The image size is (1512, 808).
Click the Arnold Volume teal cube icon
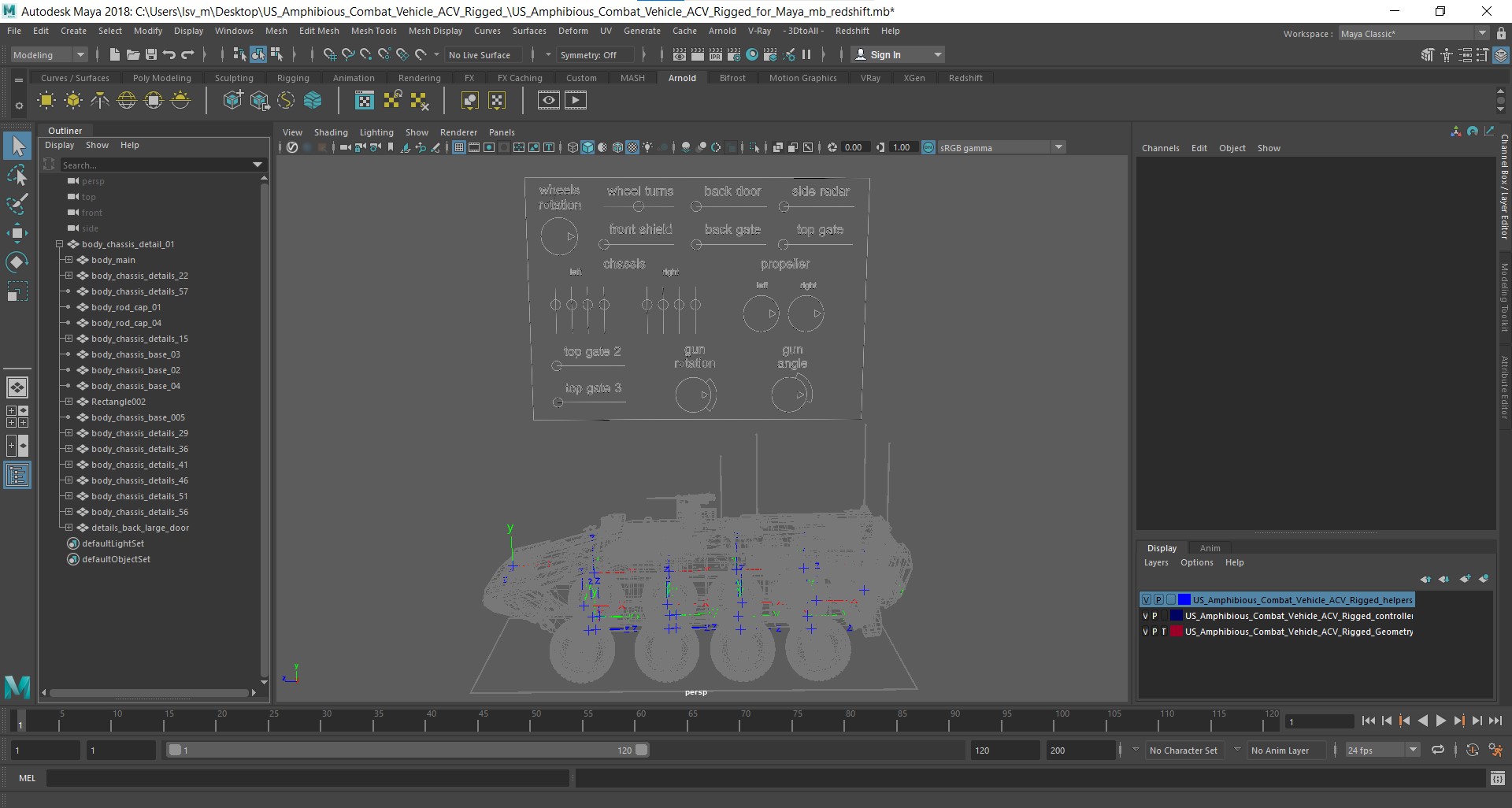click(313, 100)
